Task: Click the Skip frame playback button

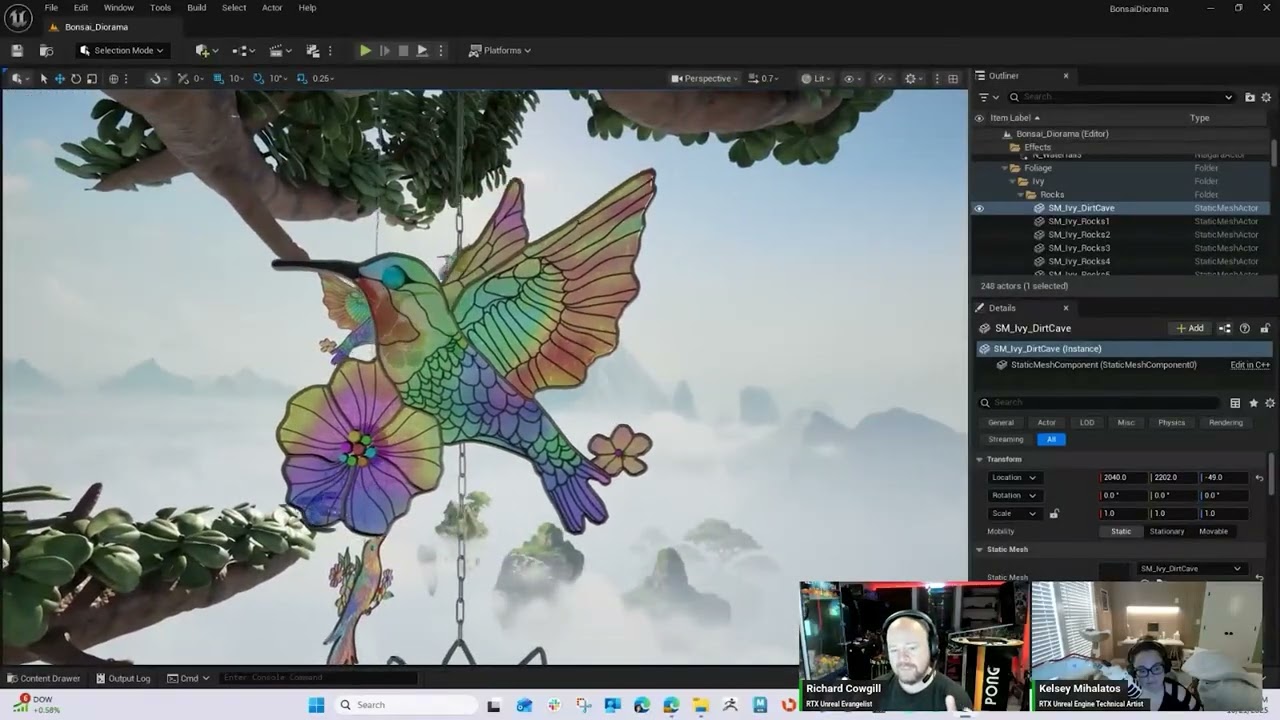Action: pos(384,50)
